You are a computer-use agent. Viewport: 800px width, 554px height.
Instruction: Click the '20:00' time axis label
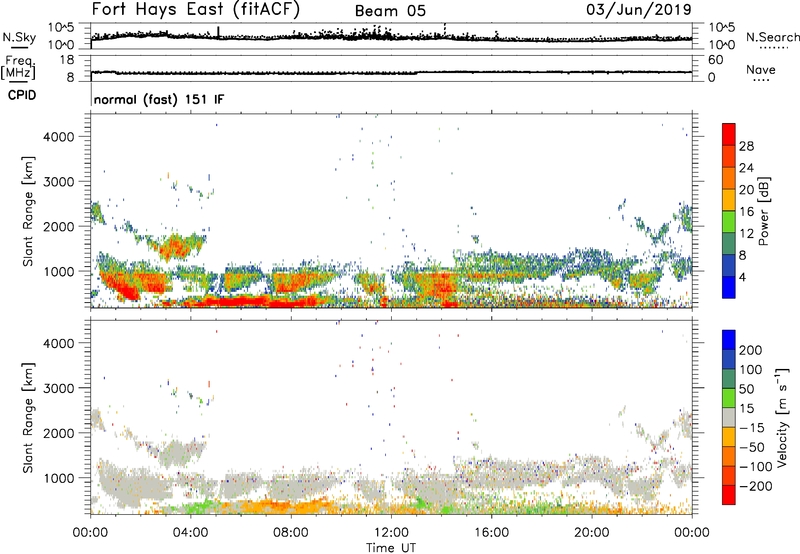coord(591,533)
